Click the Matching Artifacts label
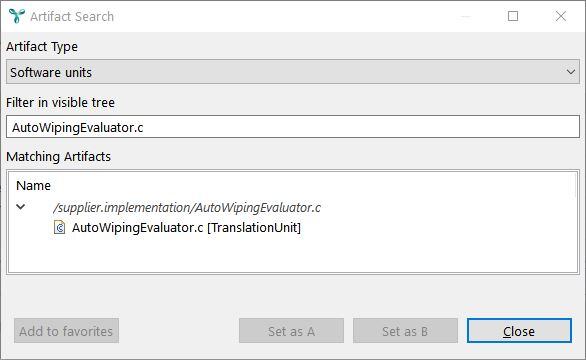The image size is (586, 360). point(59,157)
